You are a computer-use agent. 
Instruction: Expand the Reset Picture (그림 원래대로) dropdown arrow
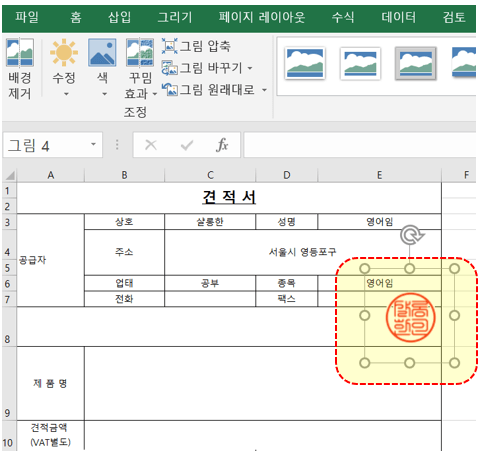click(x=264, y=90)
